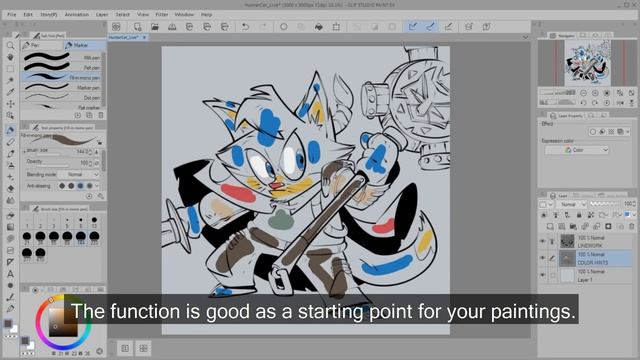Expand brush size plus indicator
Viewport: 640px width, 360px height.
click(x=24, y=151)
